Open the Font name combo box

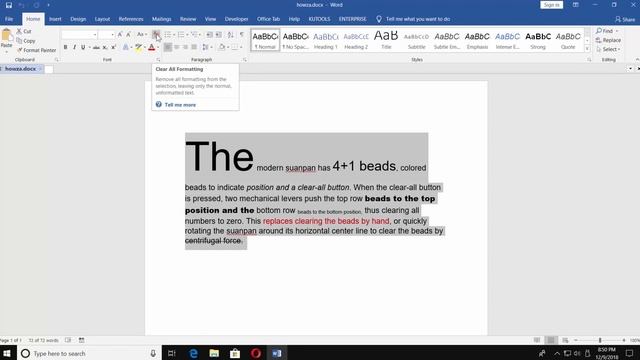coord(80,35)
